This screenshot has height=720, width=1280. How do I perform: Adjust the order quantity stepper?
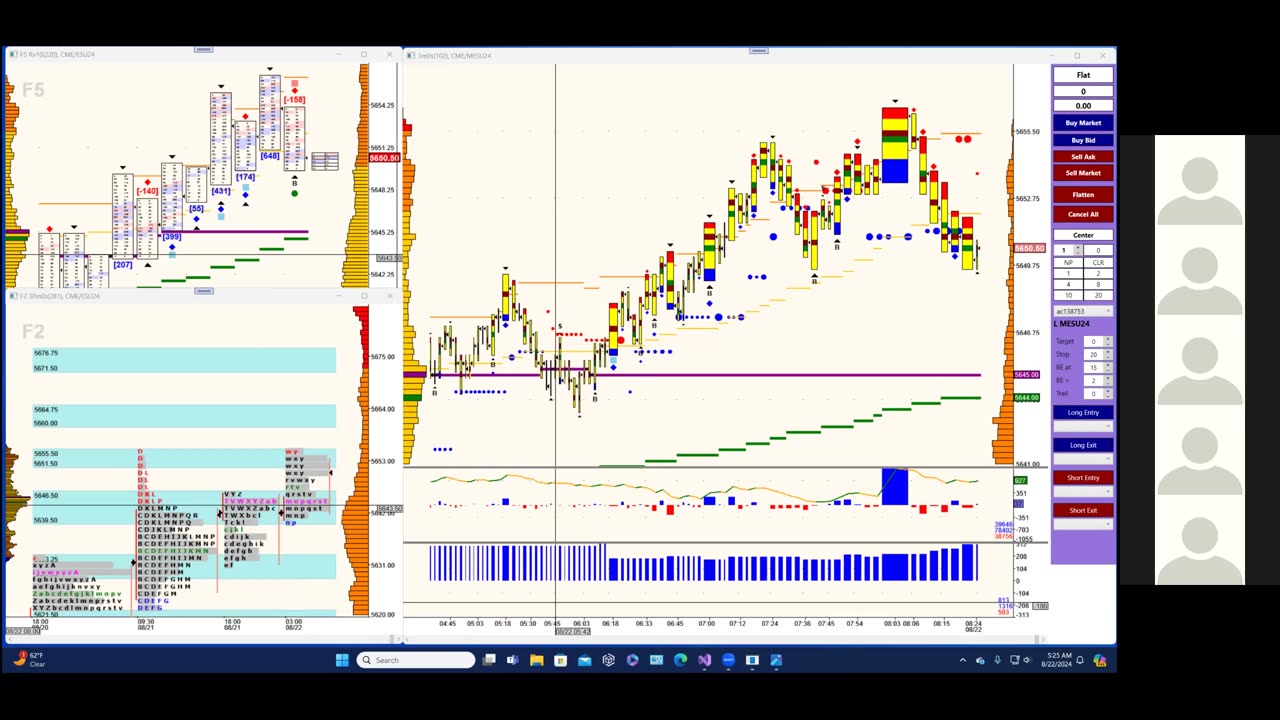pyautogui.click(x=1078, y=250)
